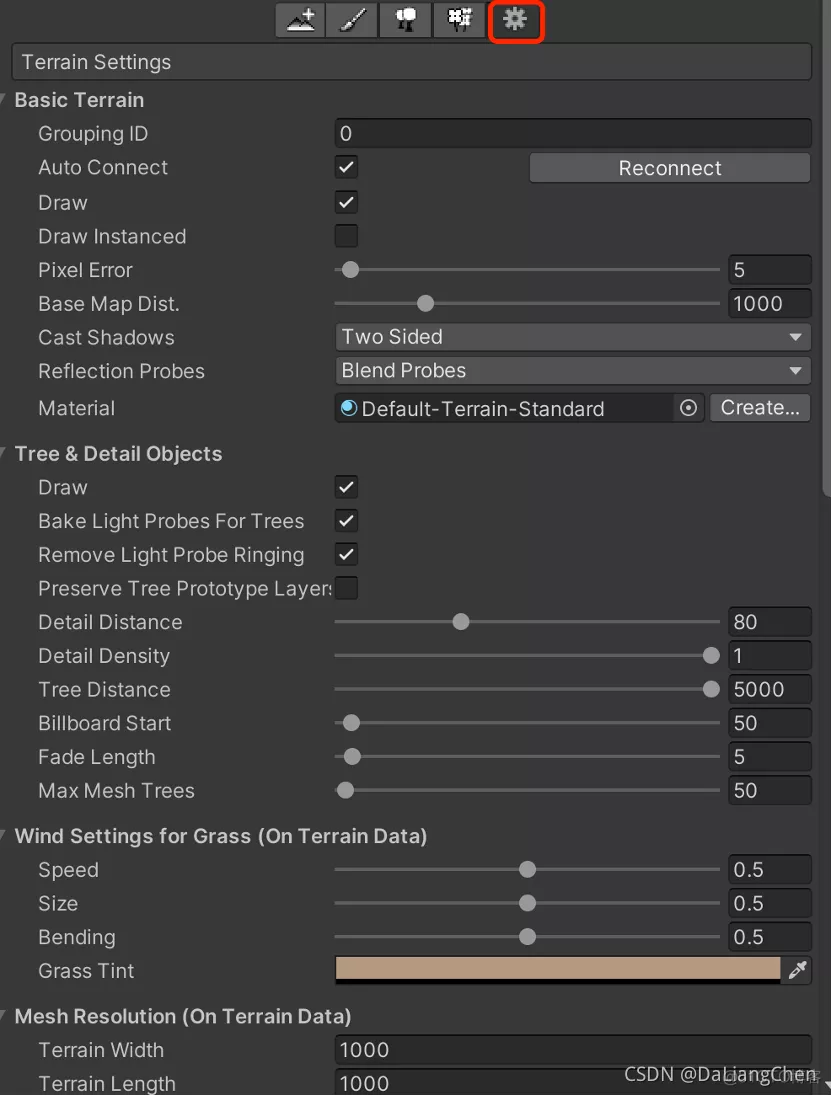The image size is (832, 1096).
Task: Click the Detail Distance value field
Action: (x=770, y=622)
